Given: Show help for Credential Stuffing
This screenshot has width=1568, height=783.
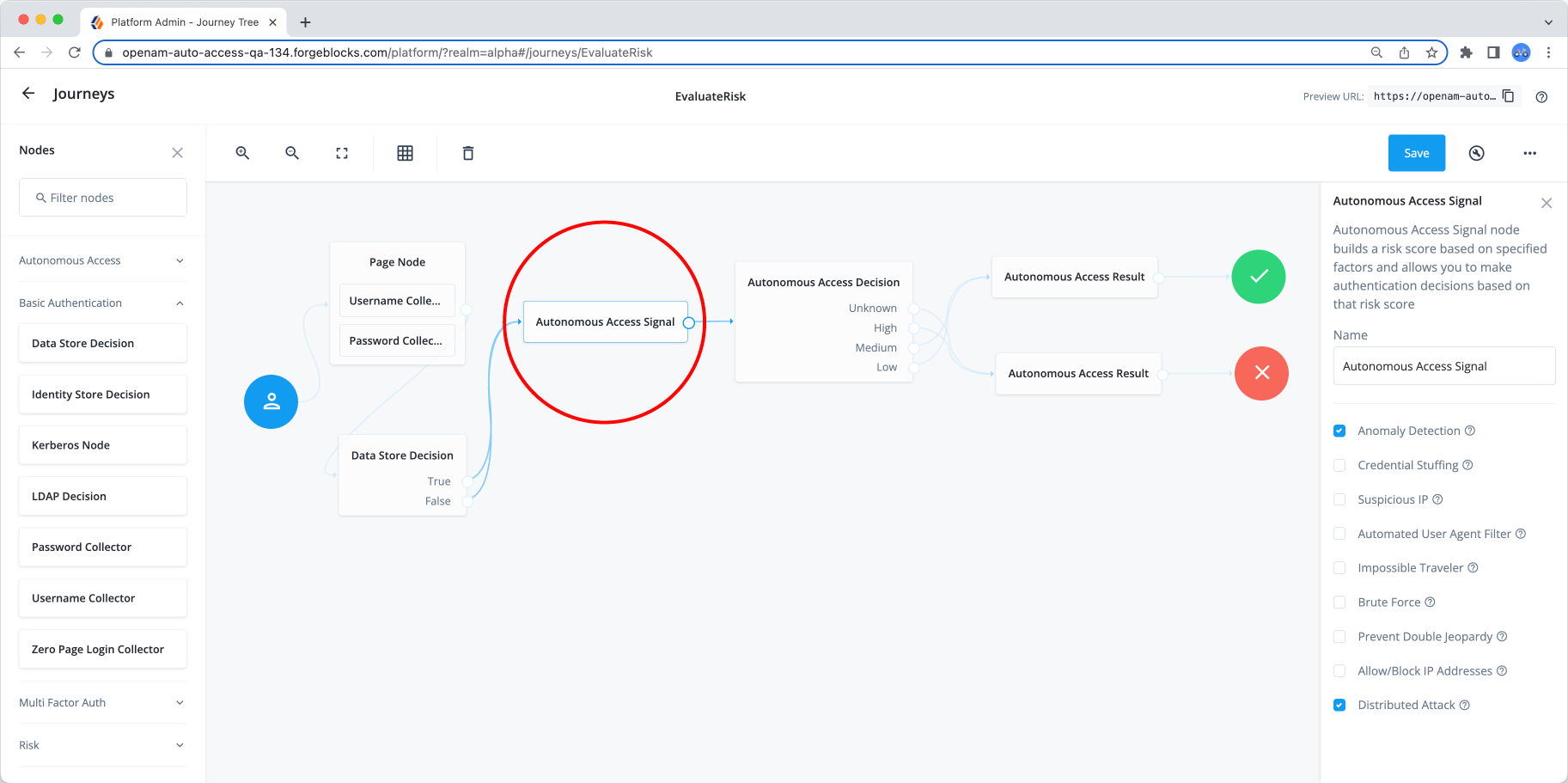Looking at the screenshot, I should tap(1468, 465).
